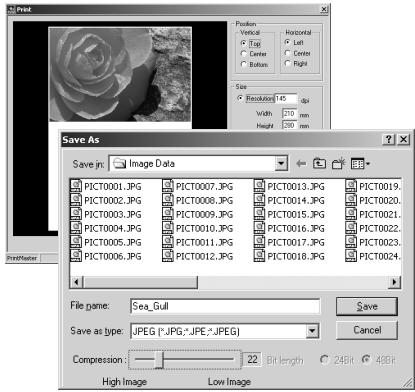Viewport: 415px width, 392px height.
Task: Open the Save in folder dropdown
Action: point(281,164)
